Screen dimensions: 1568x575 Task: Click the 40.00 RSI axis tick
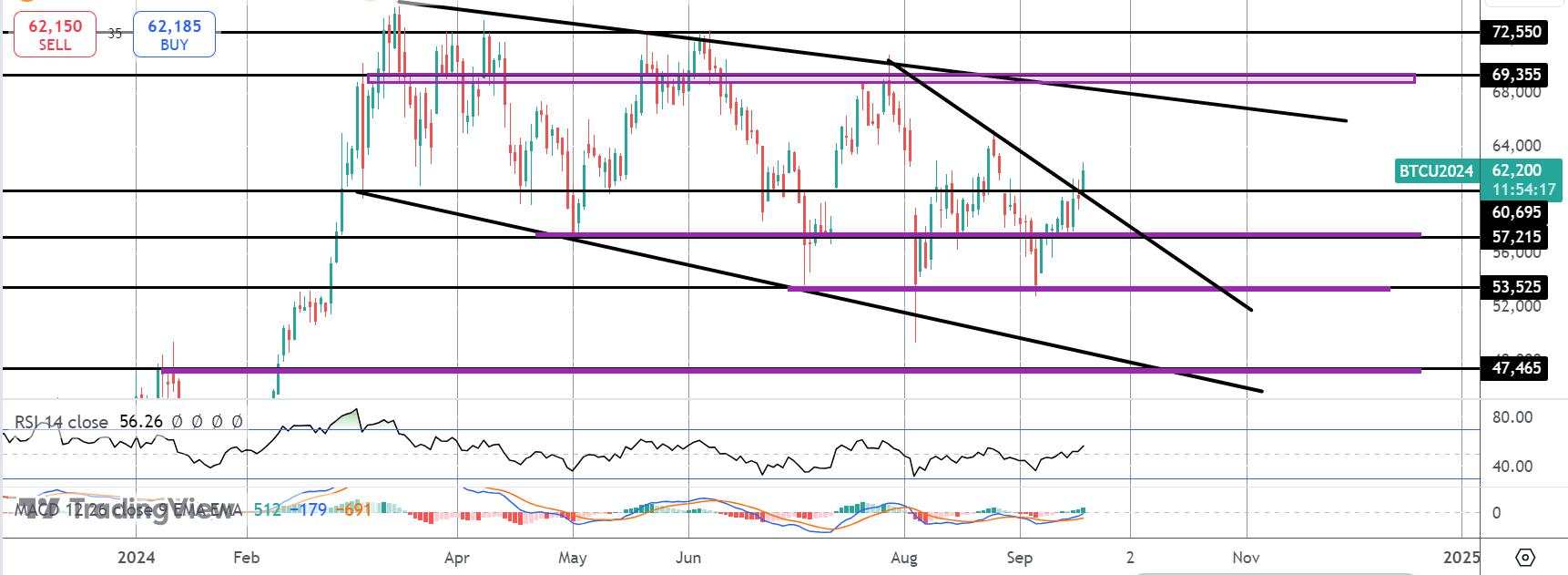1512,467
